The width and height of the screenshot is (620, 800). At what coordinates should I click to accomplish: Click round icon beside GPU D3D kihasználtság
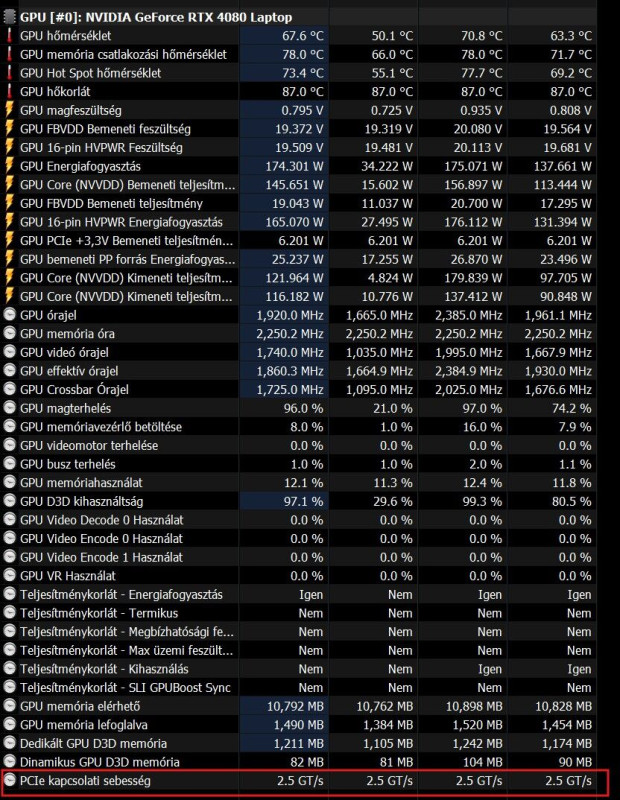tap(9, 501)
